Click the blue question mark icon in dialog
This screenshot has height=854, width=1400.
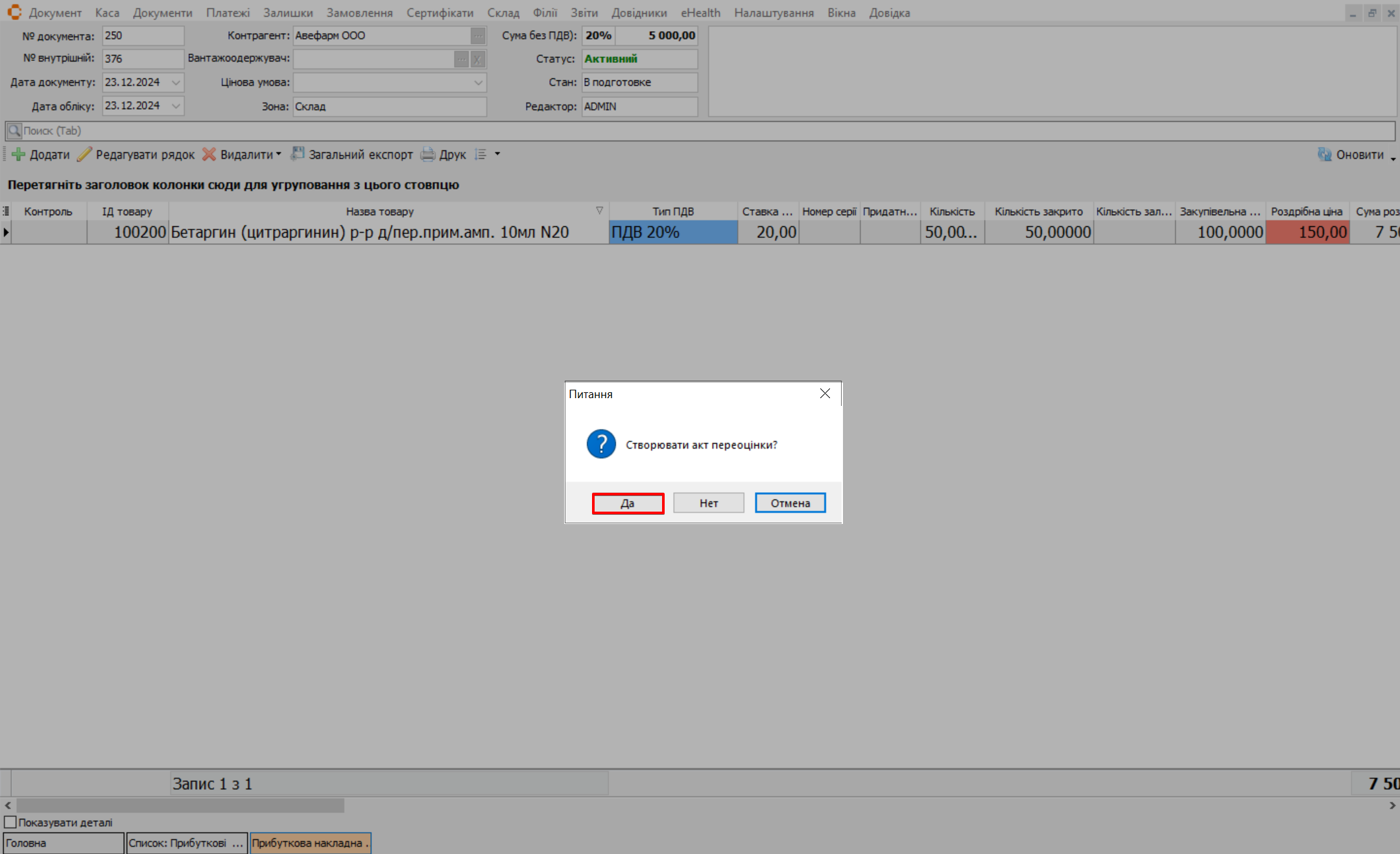(601, 444)
